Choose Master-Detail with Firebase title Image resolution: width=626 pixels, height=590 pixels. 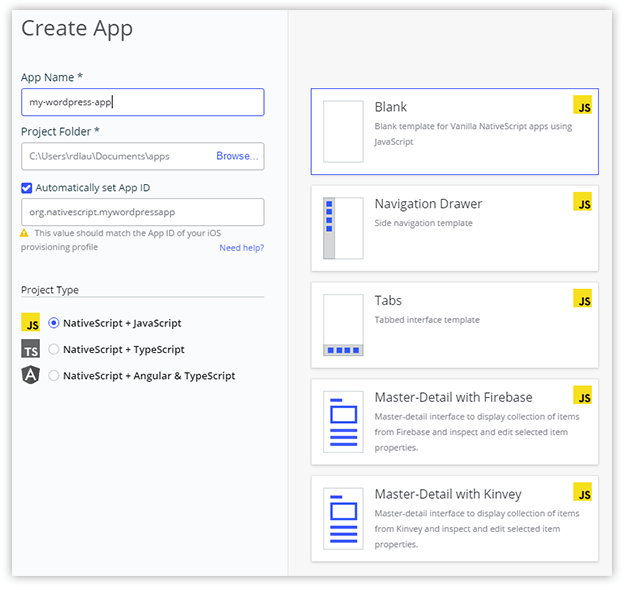pos(453,398)
